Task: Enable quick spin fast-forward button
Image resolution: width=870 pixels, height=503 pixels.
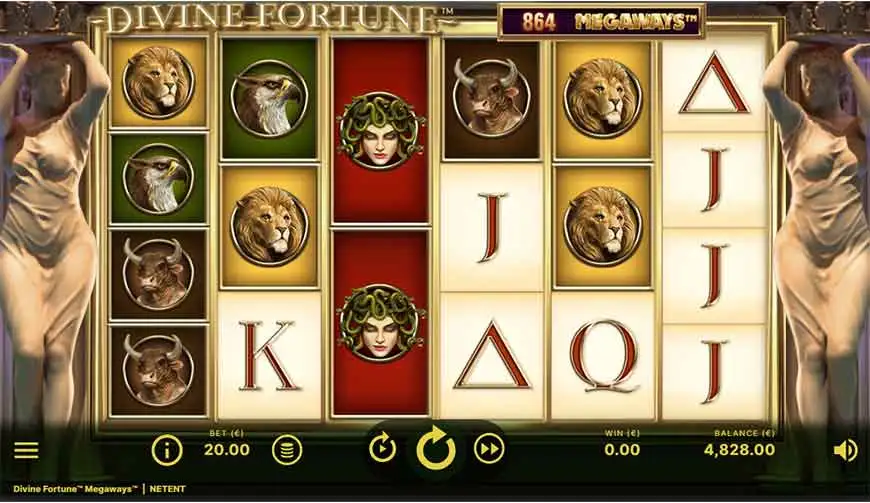Action: pyautogui.click(x=489, y=449)
